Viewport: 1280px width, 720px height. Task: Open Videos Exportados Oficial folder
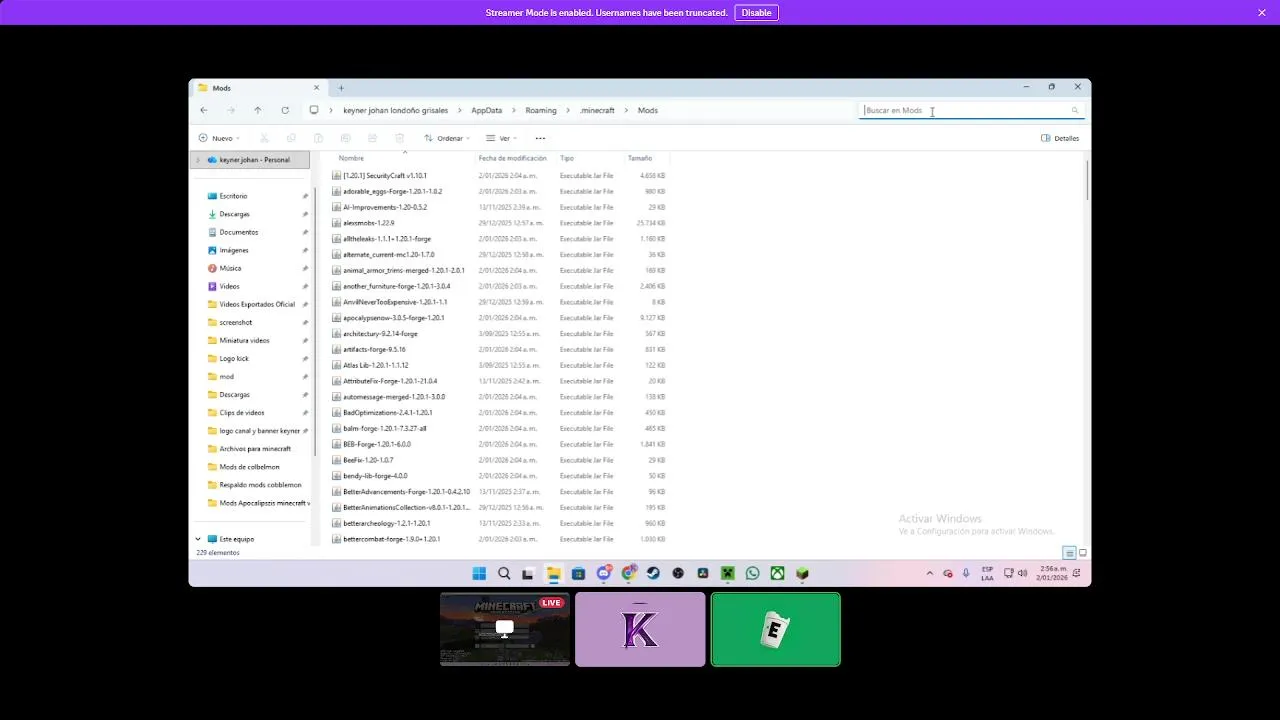click(257, 304)
